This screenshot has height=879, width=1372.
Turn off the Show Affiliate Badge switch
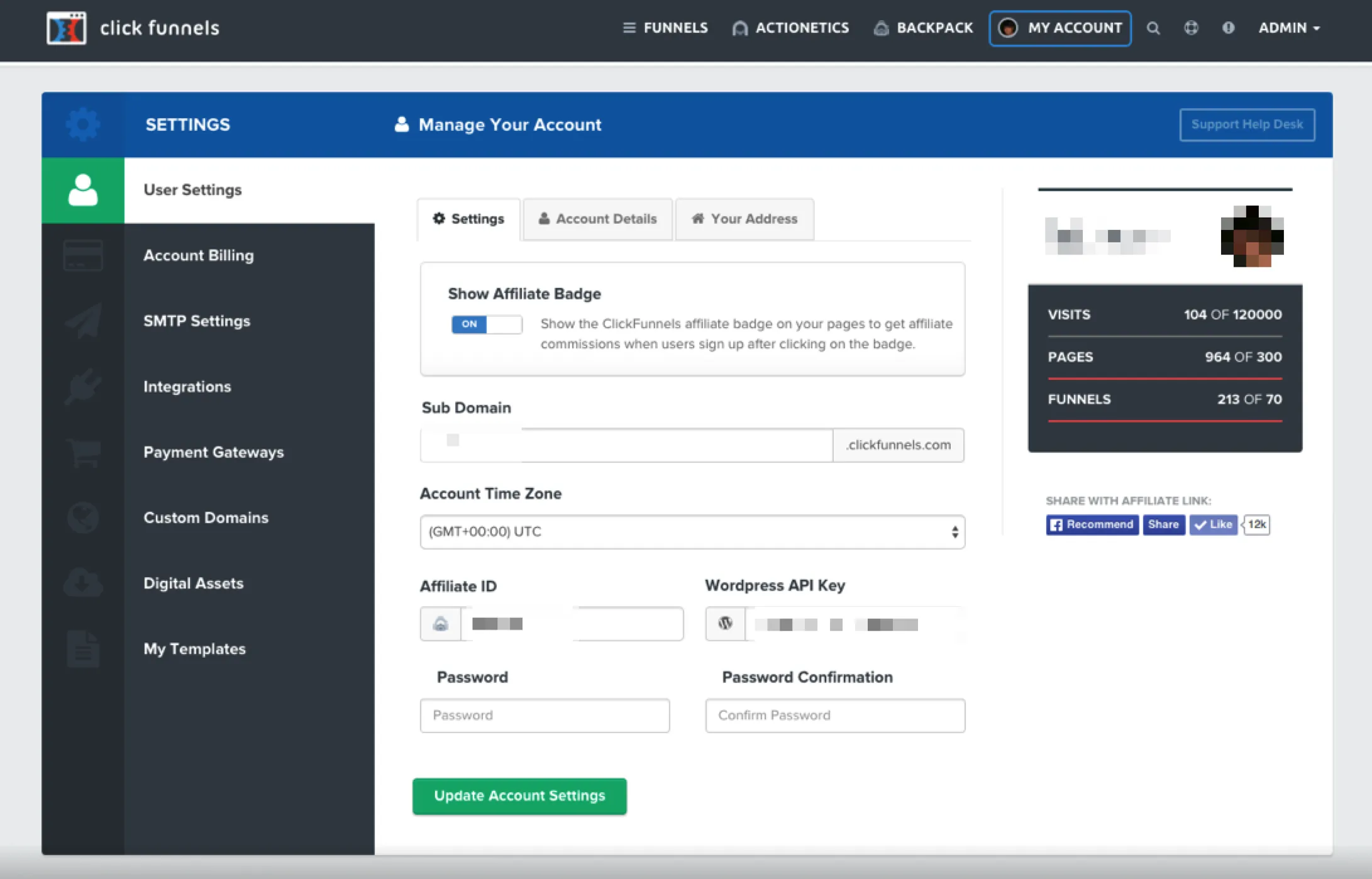click(x=486, y=324)
